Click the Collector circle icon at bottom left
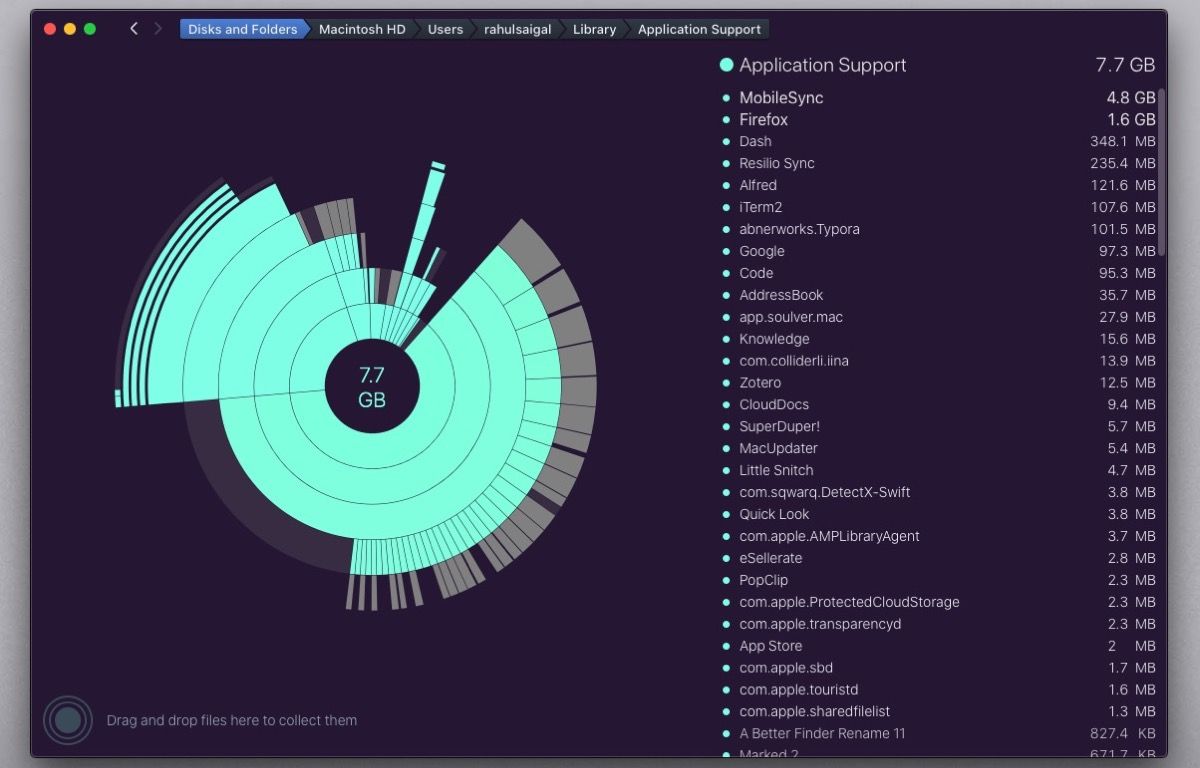1200x768 pixels. coord(67,719)
